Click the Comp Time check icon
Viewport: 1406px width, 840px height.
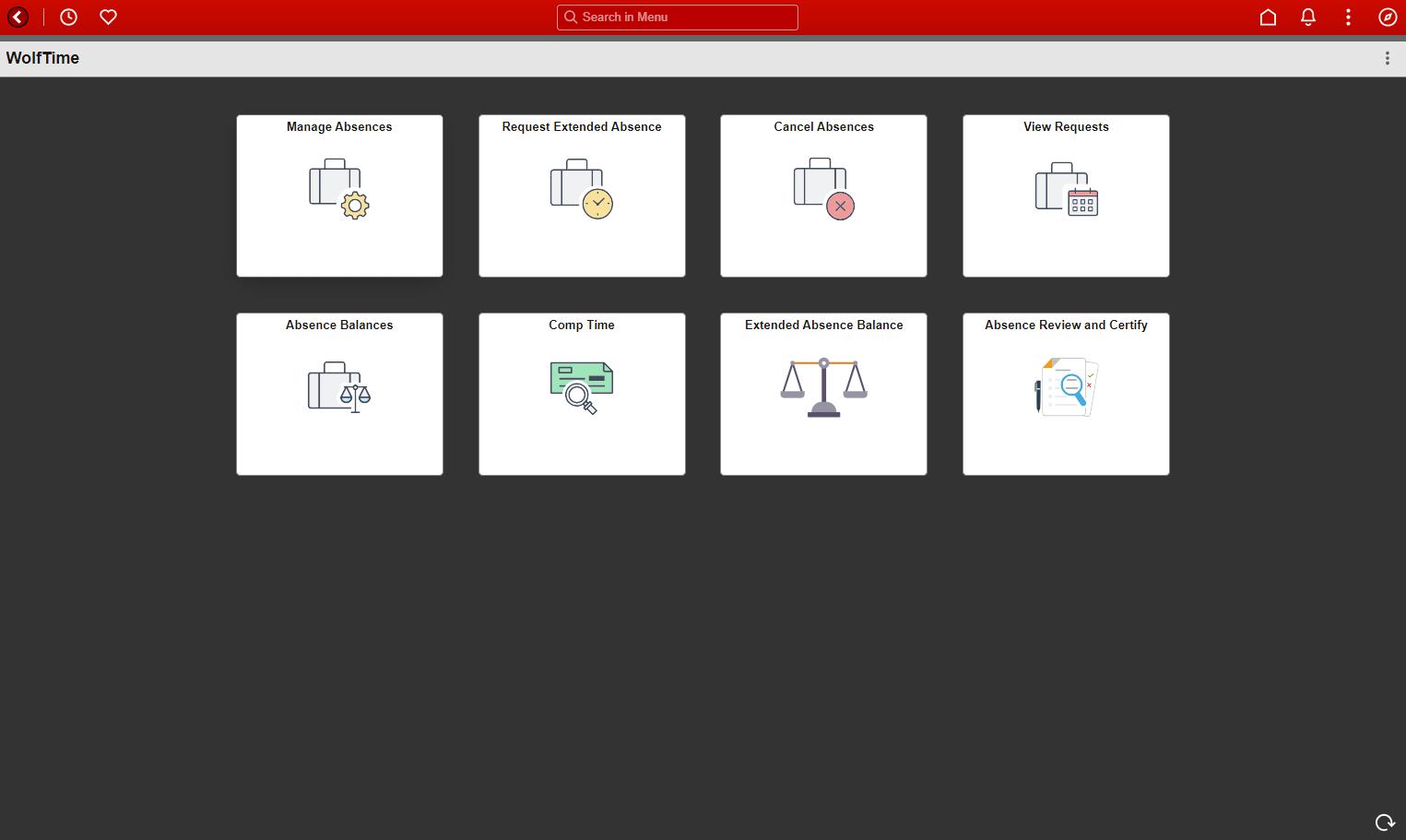point(582,387)
